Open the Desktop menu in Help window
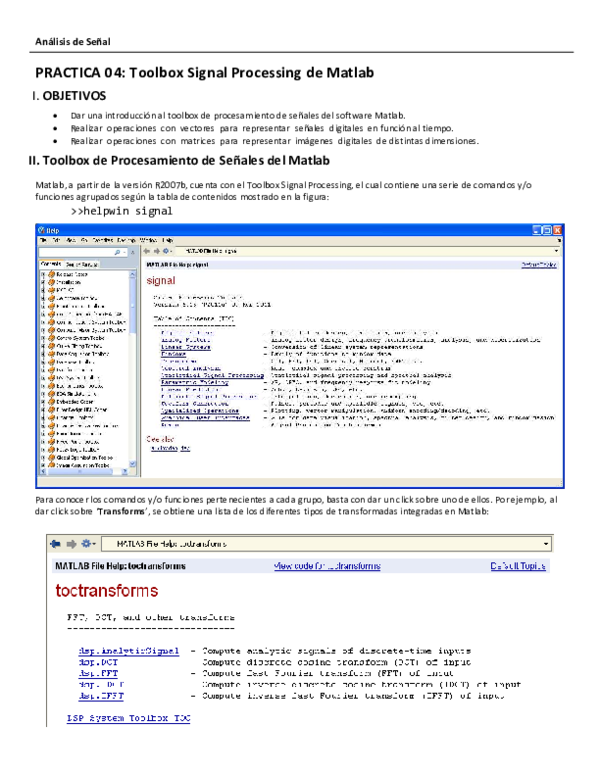Viewport: 600px width, 776px height. pos(126,240)
